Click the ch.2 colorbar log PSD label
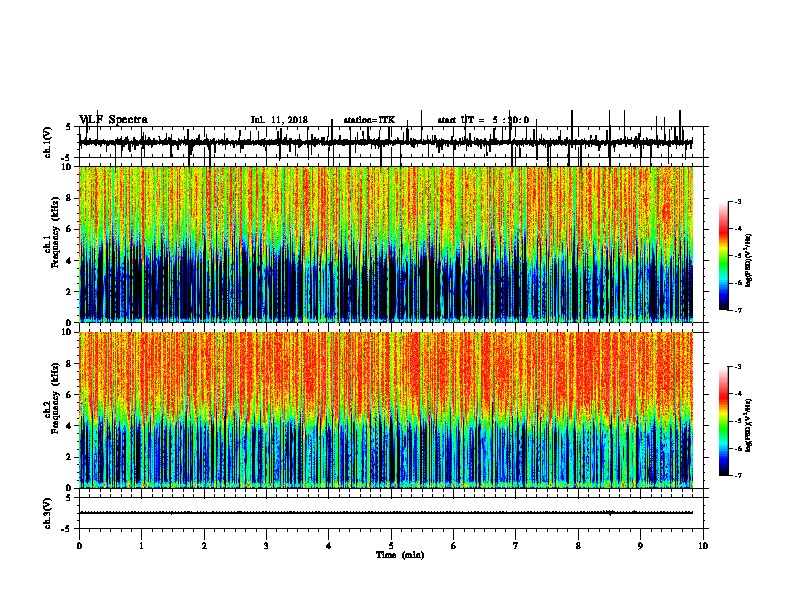The image size is (792, 612). point(749,425)
